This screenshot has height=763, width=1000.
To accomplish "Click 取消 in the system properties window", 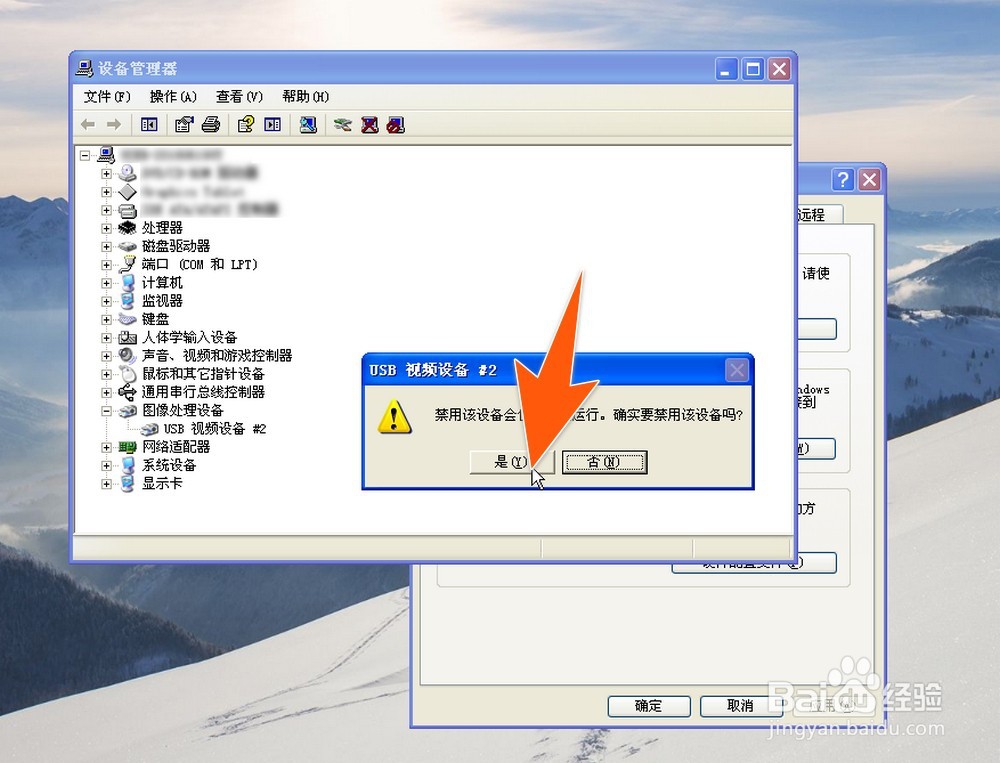I will 741,706.
